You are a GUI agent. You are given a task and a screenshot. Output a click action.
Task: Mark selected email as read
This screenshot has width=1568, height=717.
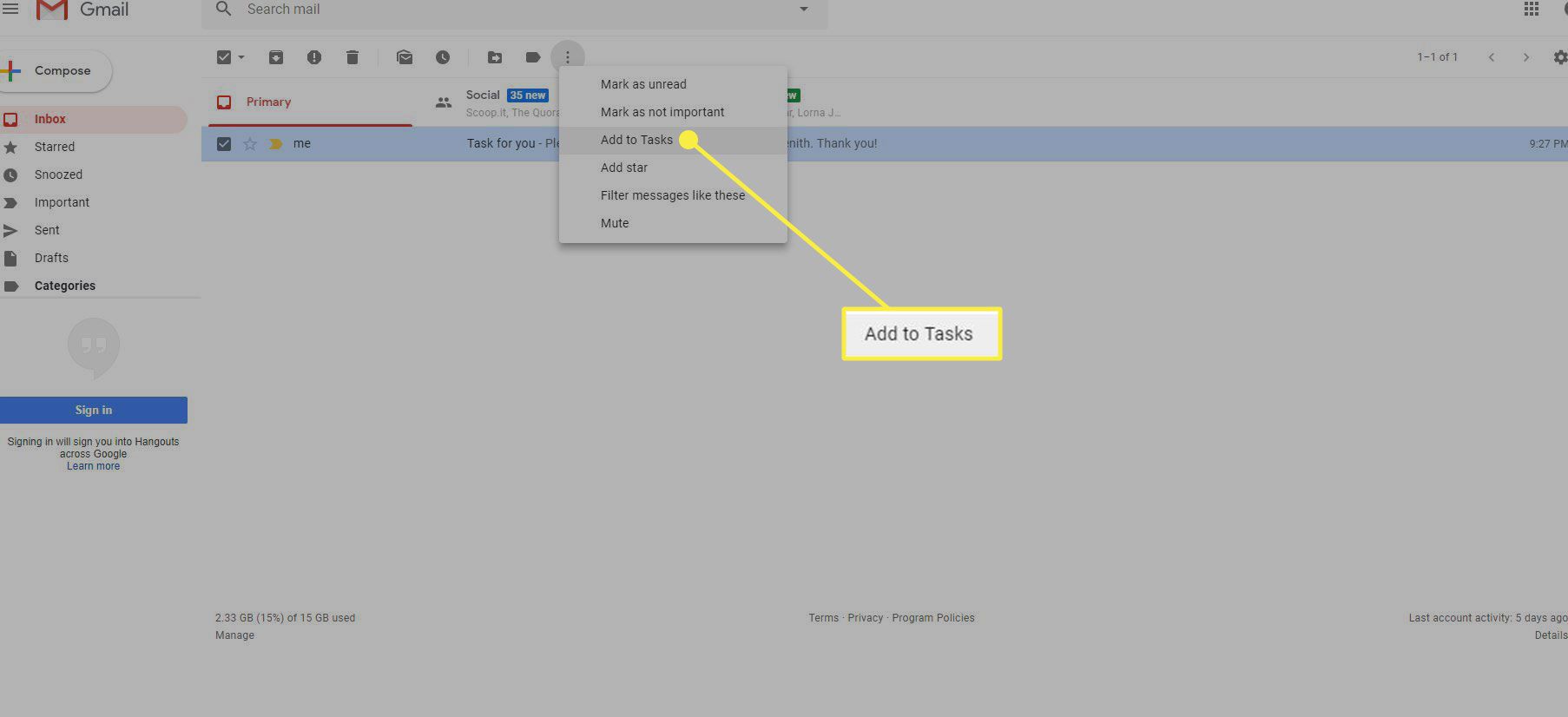tap(405, 57)
